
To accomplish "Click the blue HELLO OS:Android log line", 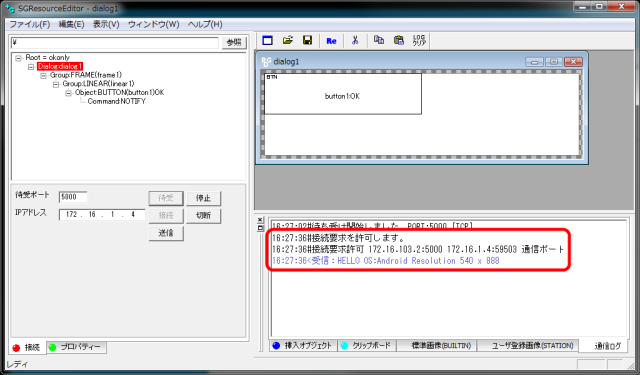I will (x=385, y=261).
